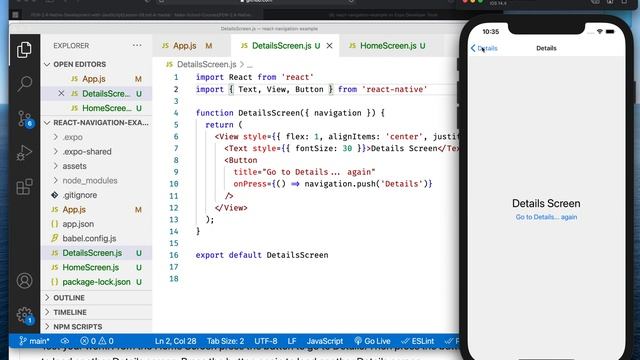Expand the Outline section
This screenshot has height=360, width=640.
tap(69, 298)
